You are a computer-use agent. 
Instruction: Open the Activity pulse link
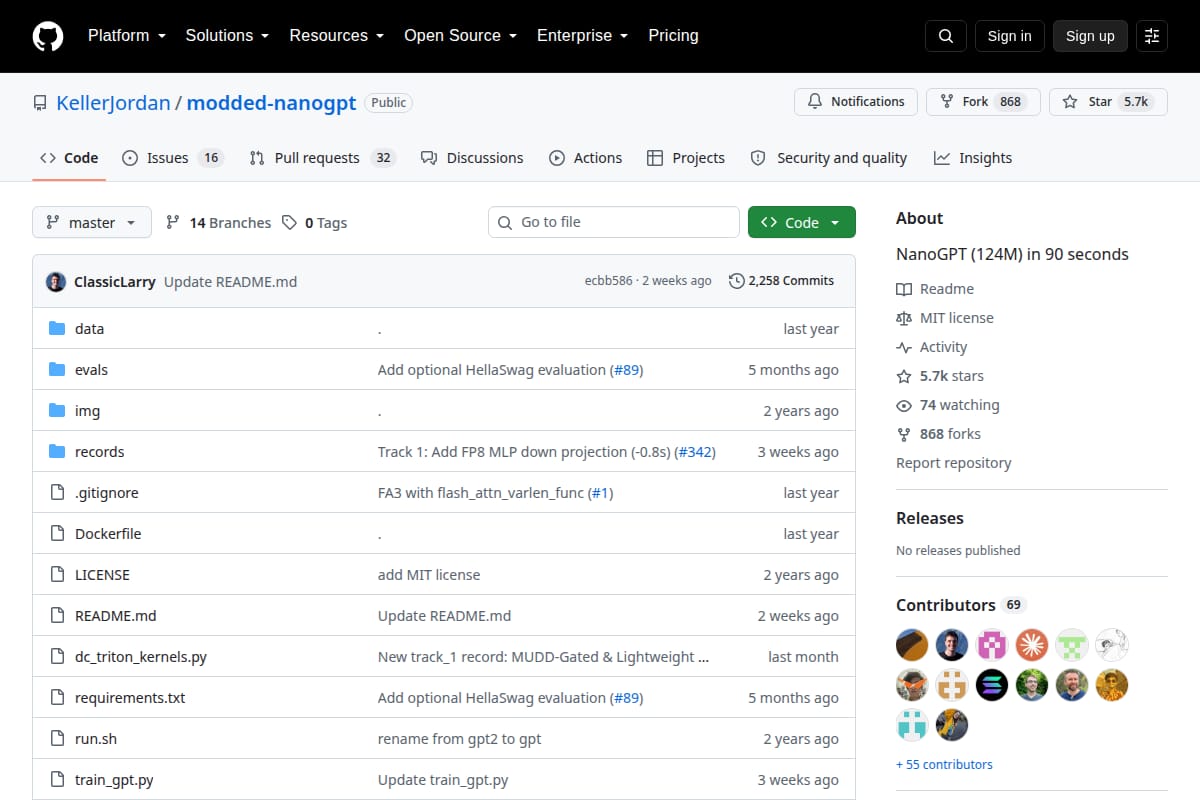pos(932,347)
